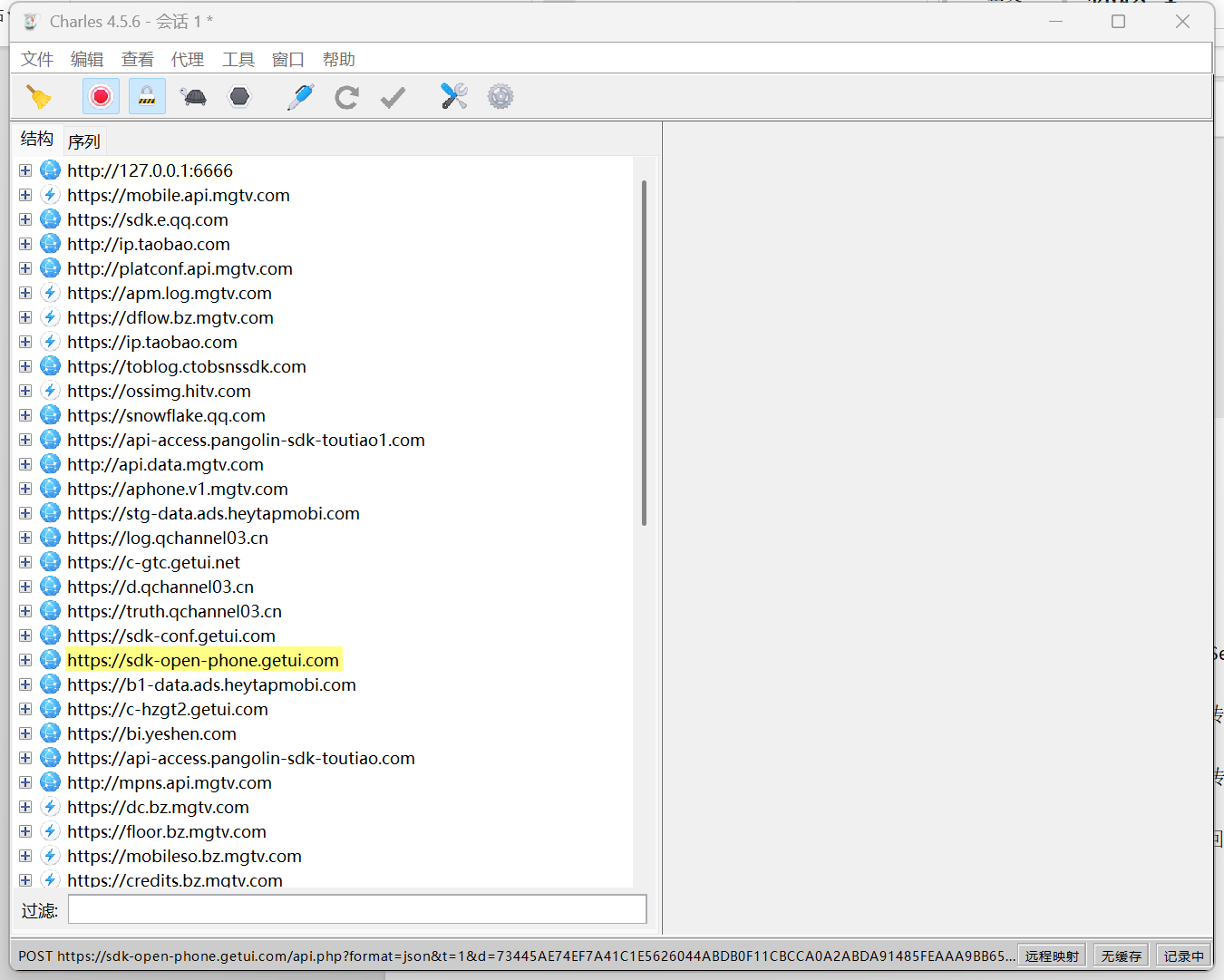Open the 编辑 menu
This screenshot has height=980, width=1224.
click(x=87, y=59)
